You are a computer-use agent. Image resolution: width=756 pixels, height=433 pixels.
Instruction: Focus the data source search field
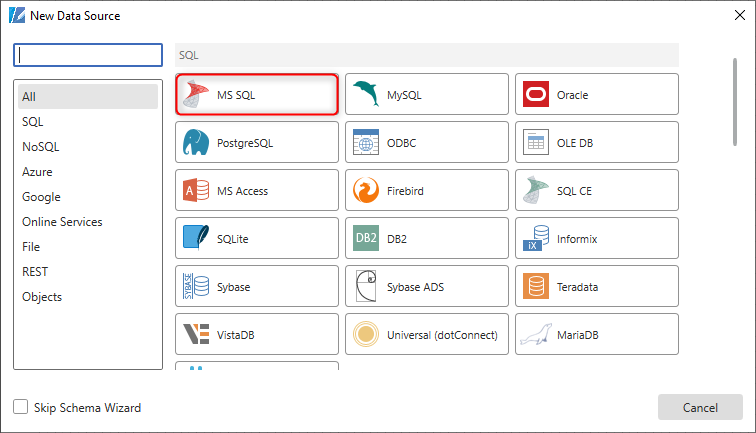point(88,55)
